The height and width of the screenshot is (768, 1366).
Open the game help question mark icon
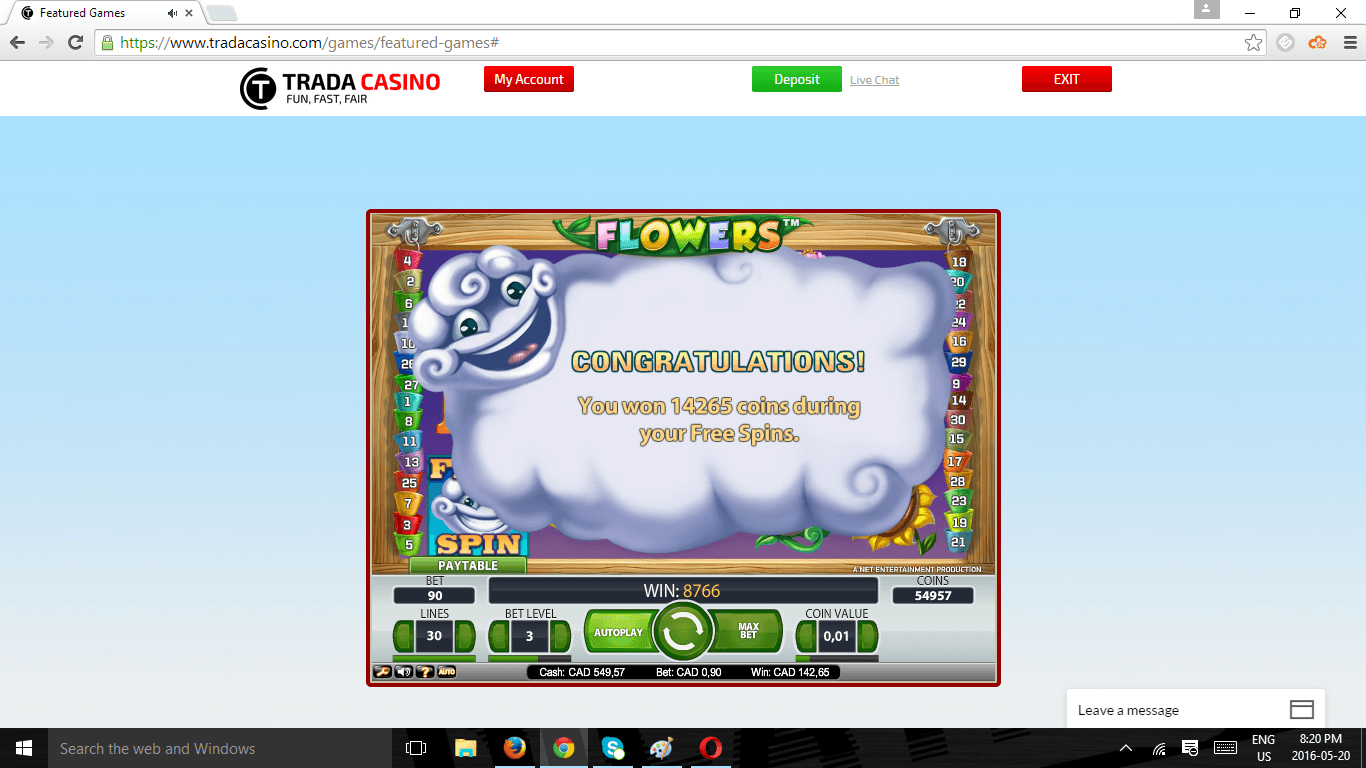point(424,672)
